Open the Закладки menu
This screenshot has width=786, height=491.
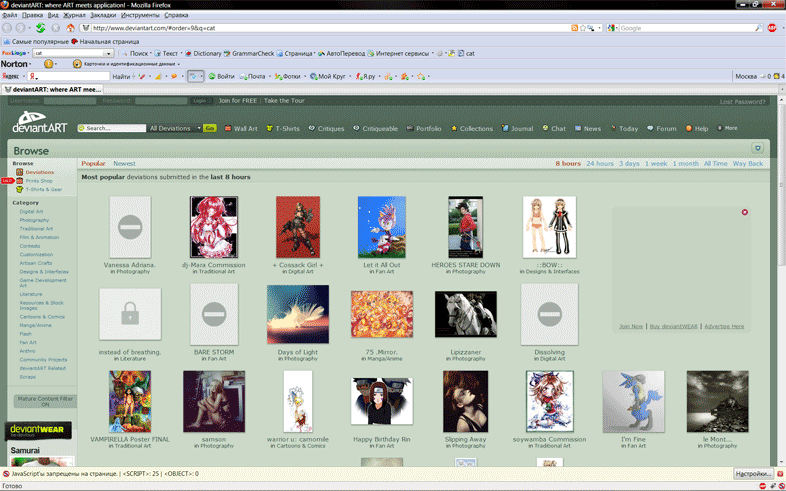pyautogui.click(x=102, y=15)
